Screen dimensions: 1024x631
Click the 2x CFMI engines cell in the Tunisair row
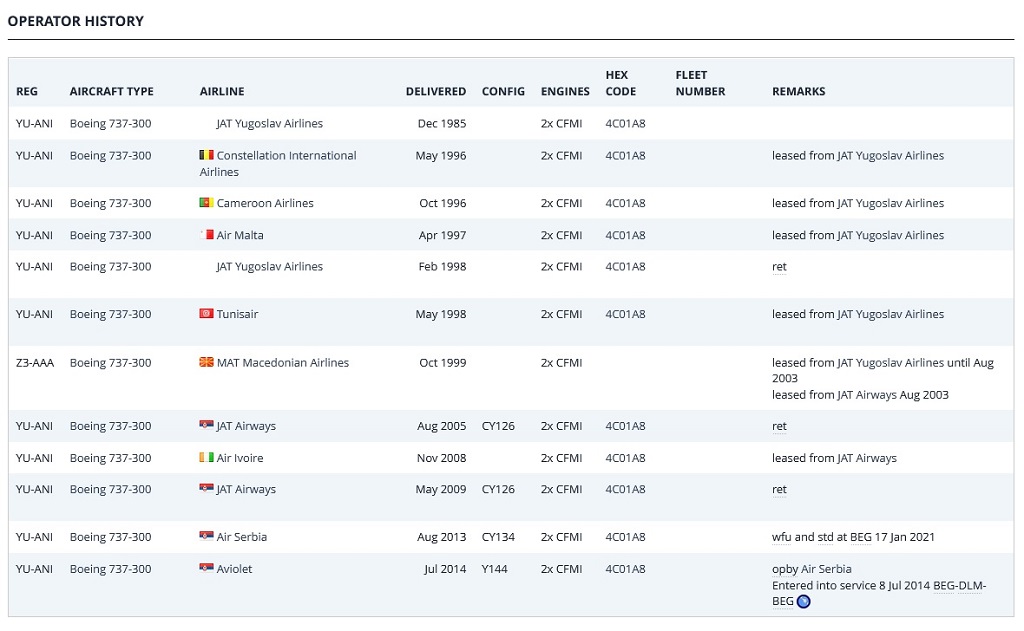(561, 314)
